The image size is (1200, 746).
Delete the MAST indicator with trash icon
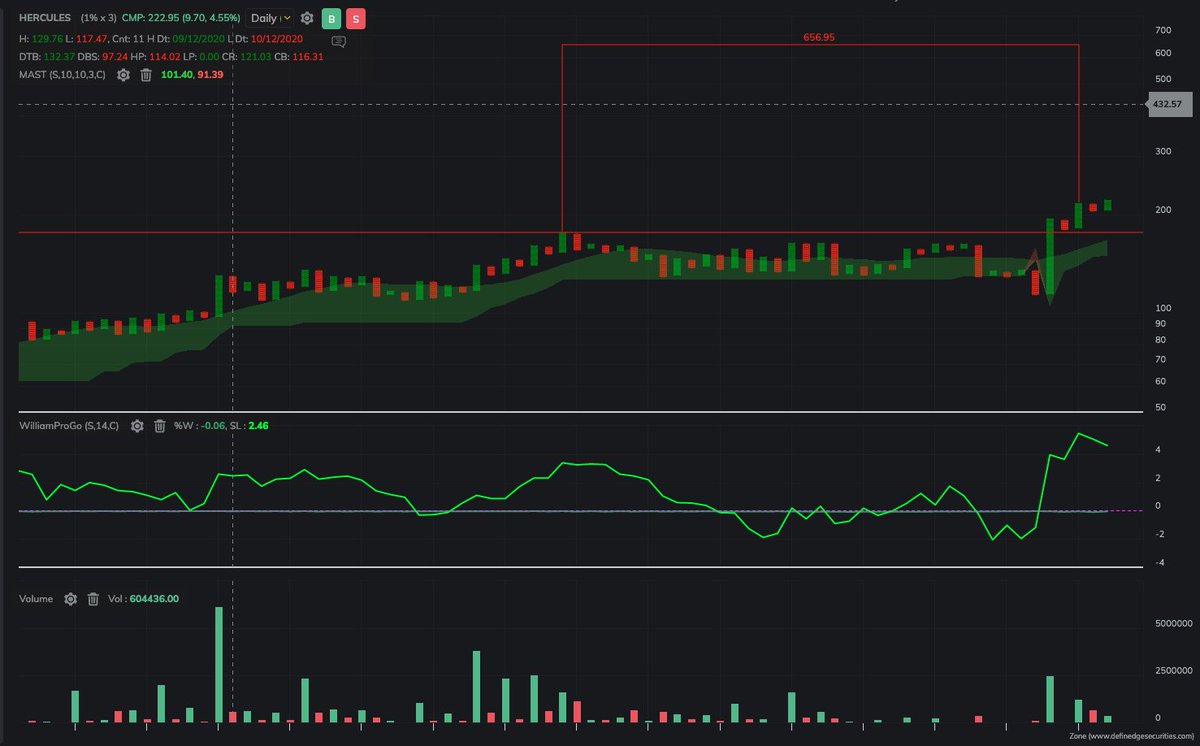145,75
